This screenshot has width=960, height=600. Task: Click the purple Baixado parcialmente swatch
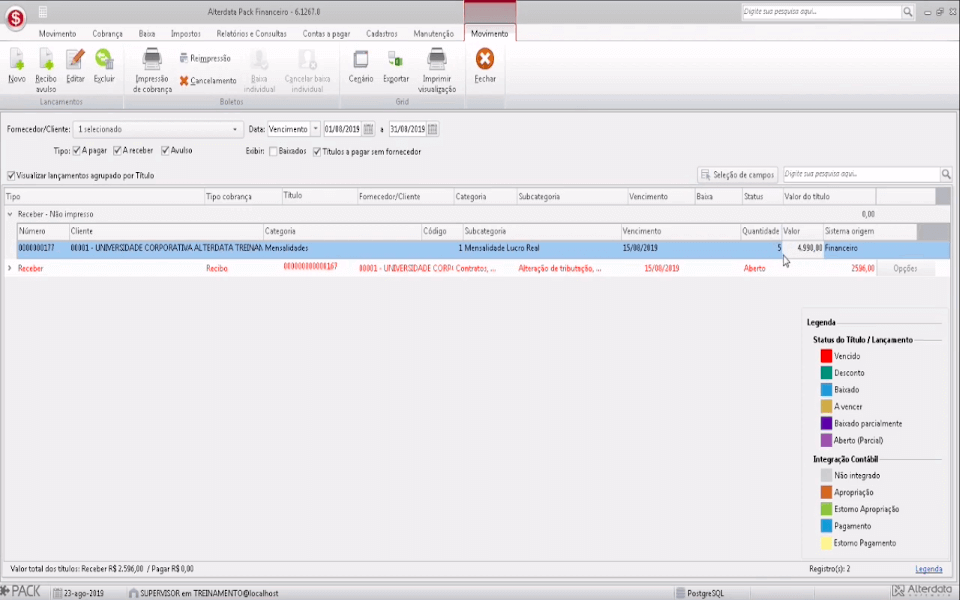click(826, 424)
